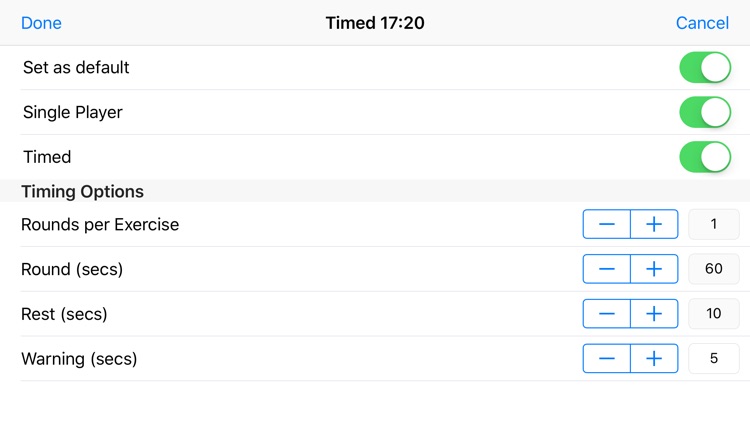Screen dimensions: 750x422
Task: Add Rest seconds using plus icon
Action: (654, 314)
